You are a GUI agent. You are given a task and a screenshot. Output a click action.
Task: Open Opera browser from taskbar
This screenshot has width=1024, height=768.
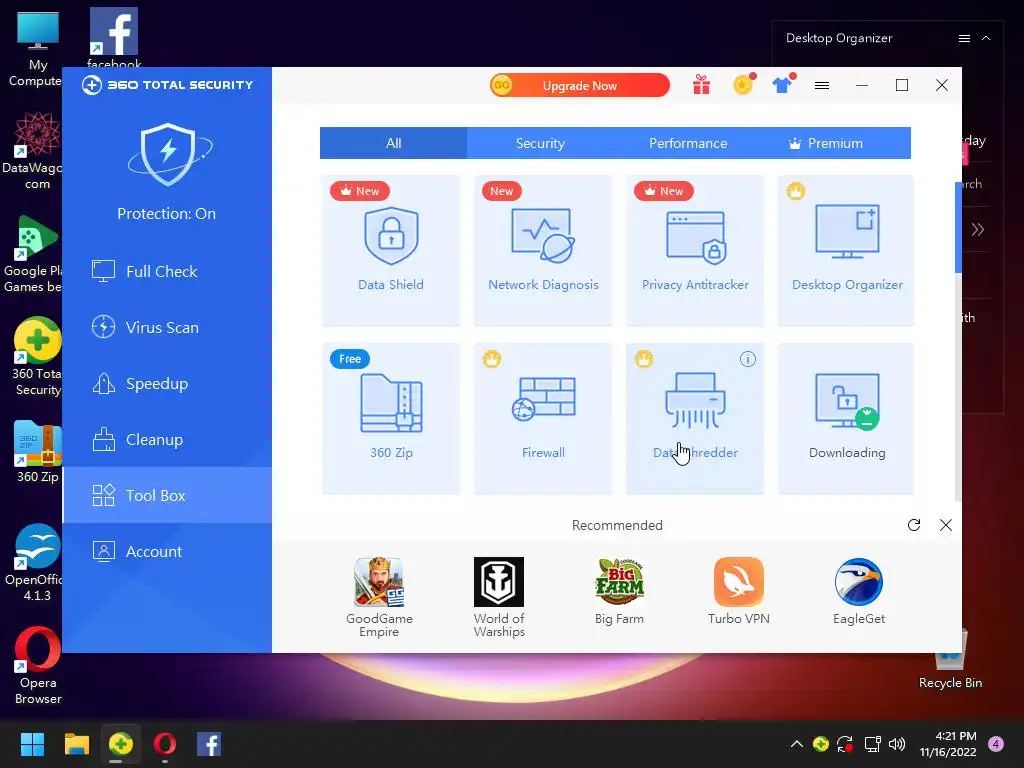pos(165,744)
